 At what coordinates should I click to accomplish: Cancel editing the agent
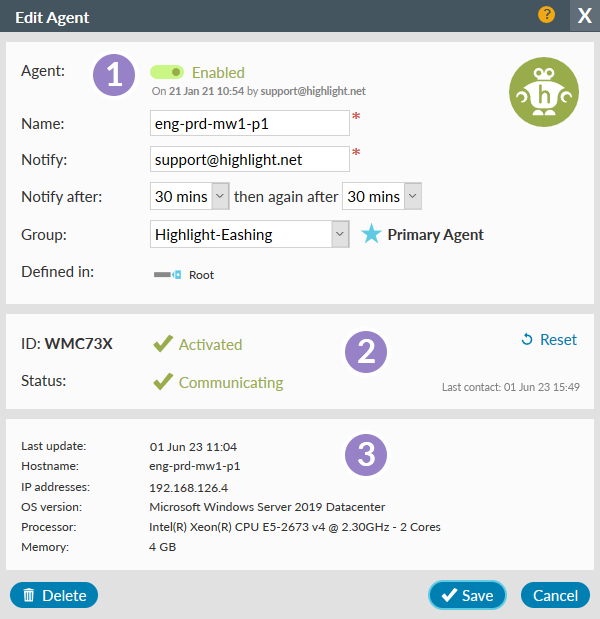pos(555,595)
